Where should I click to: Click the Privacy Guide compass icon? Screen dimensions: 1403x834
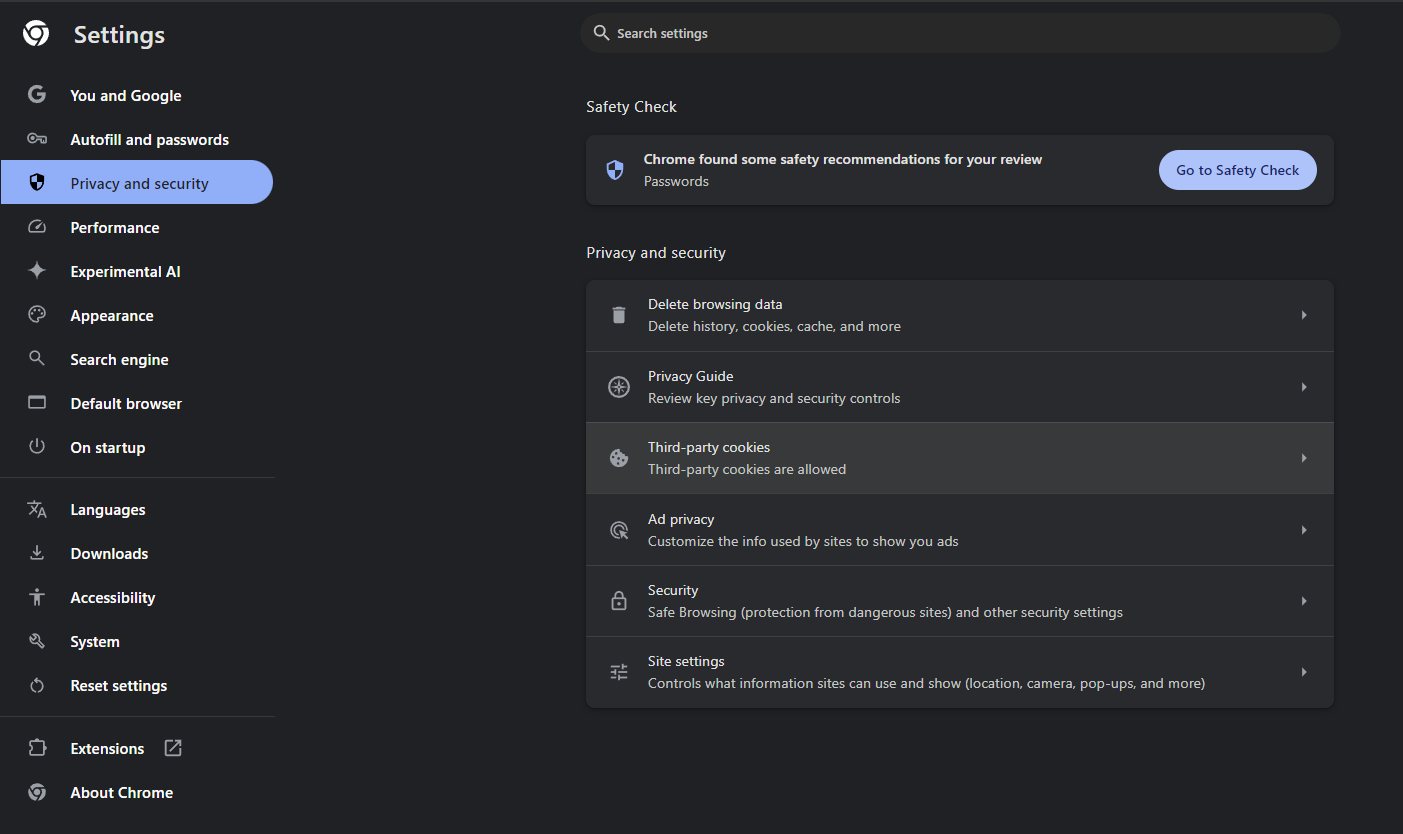point(618,386)
